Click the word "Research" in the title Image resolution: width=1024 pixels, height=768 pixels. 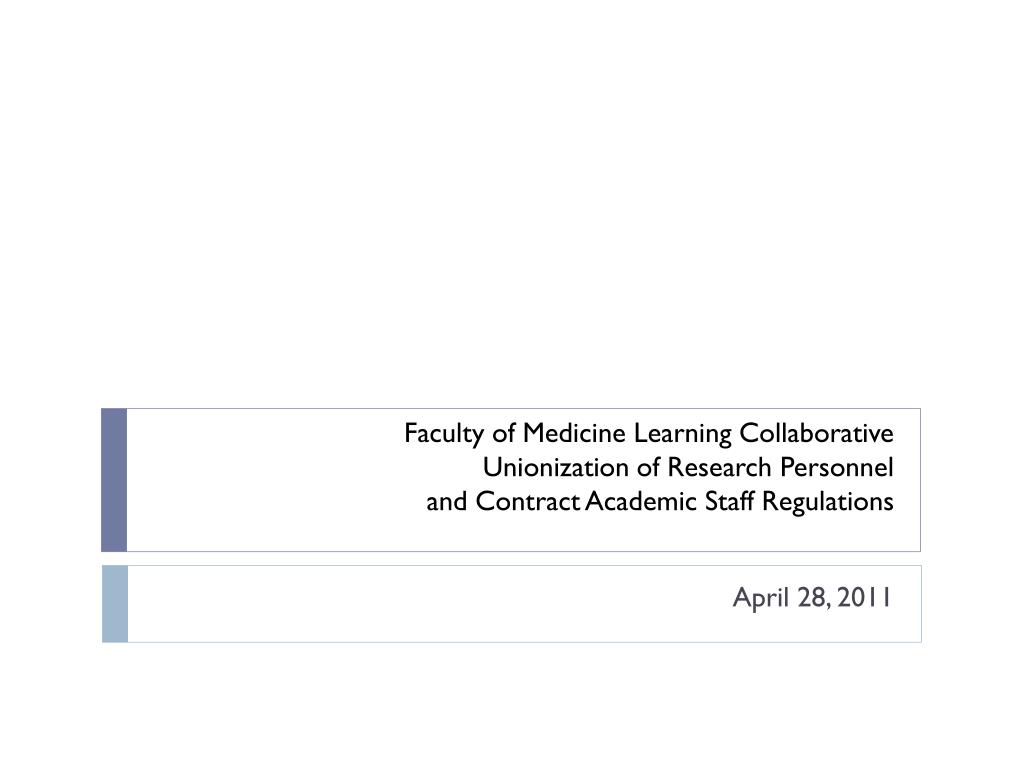pos(720,468)
